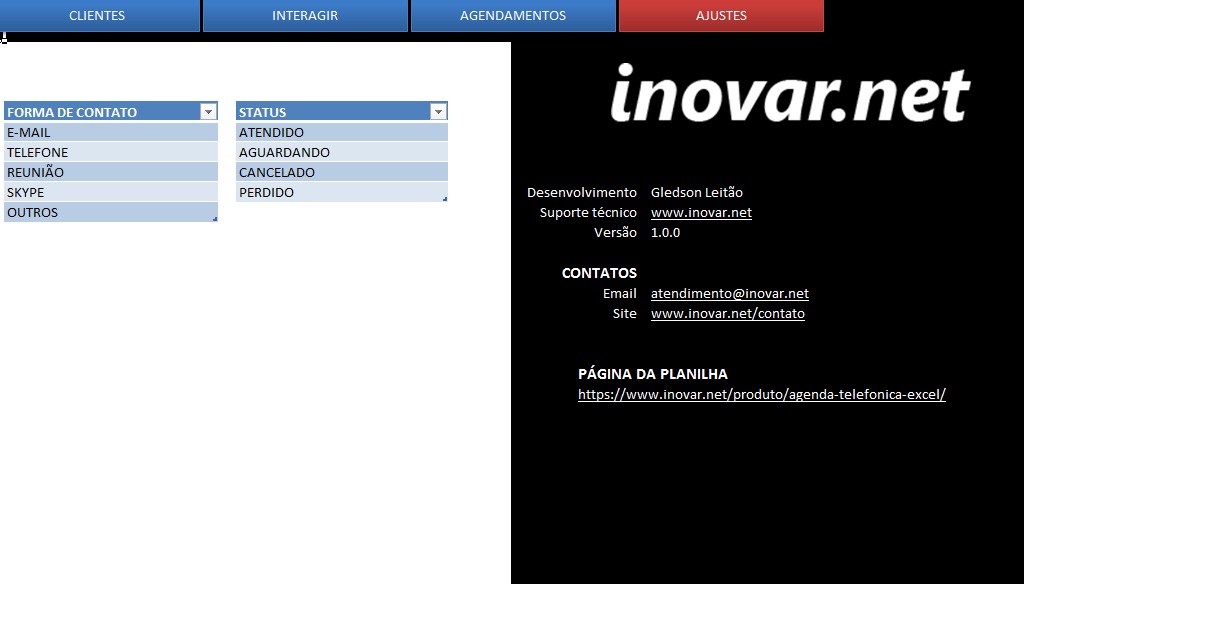The width and height of the screenshot is (1213, 640).
Task: Click the CONTATOS heading
Action: point(599,272)
